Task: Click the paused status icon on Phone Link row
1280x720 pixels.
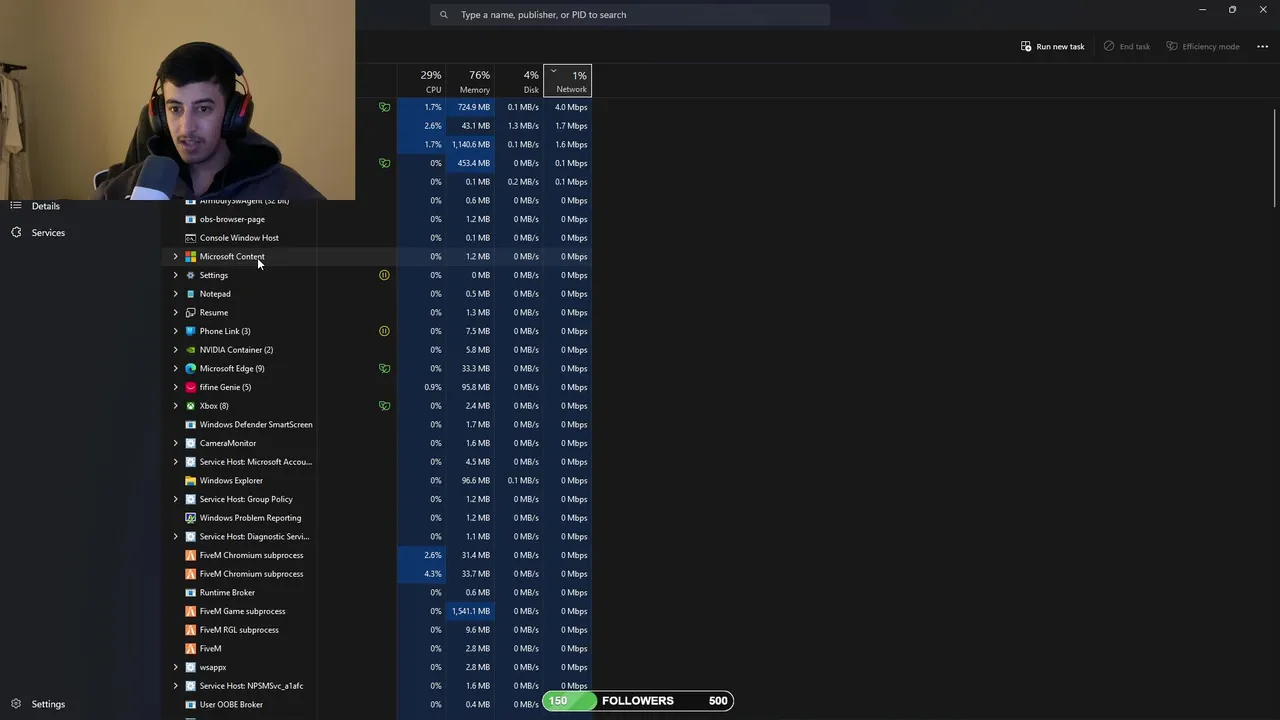Action: [384, 331]
